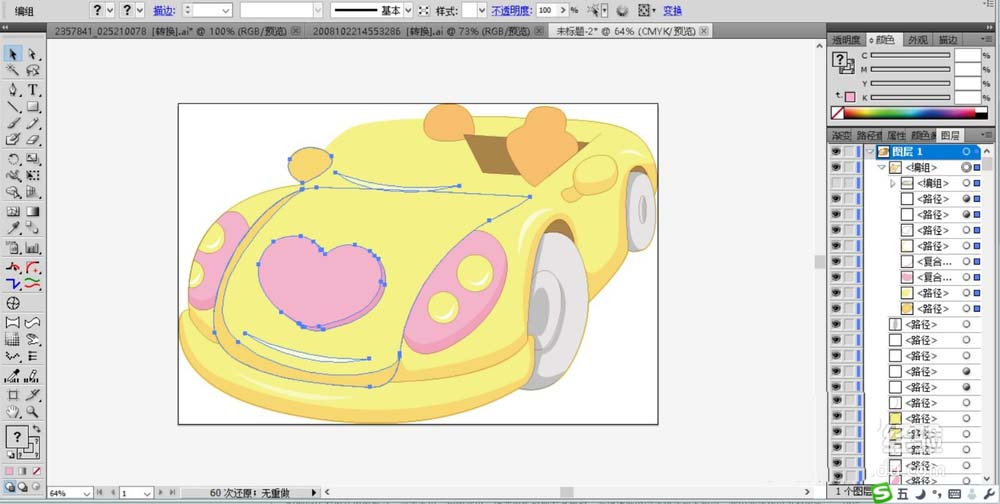Select the Magic Wand tool

tap(14, 71)
